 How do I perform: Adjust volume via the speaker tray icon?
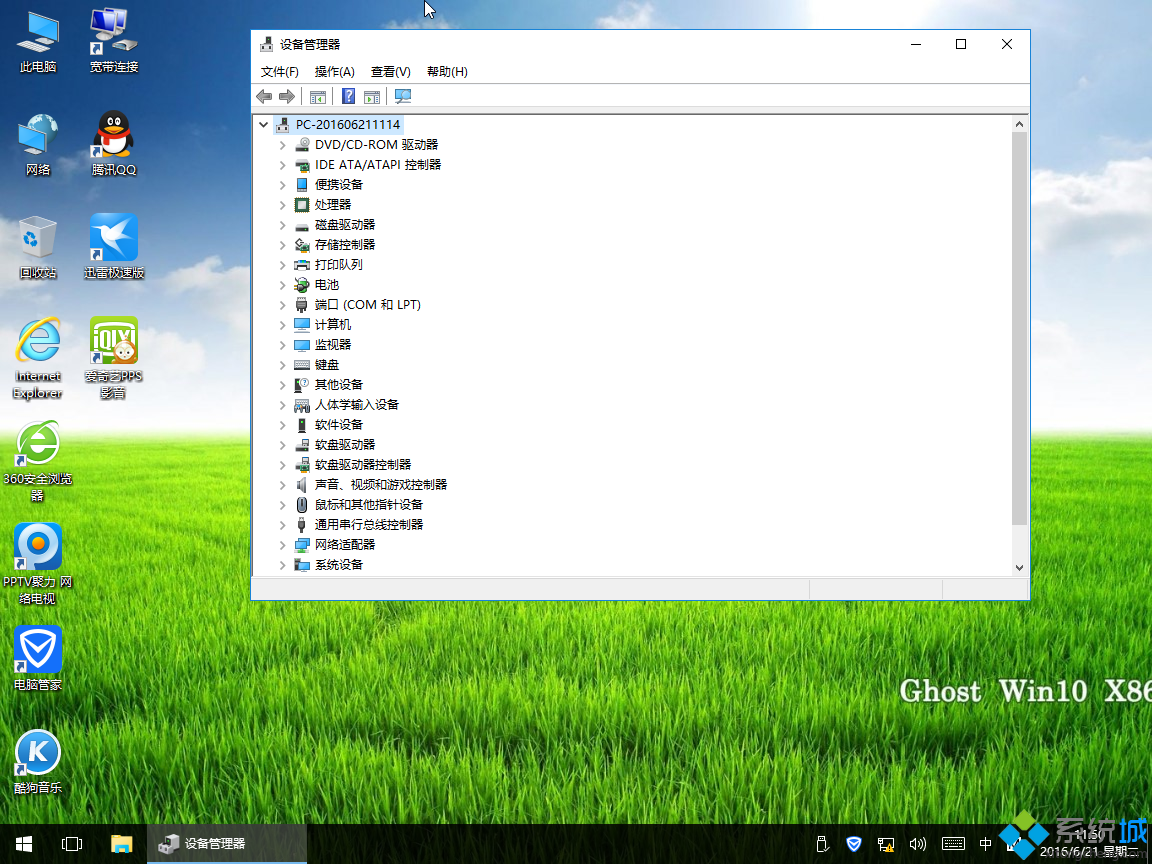click(919, 843)
